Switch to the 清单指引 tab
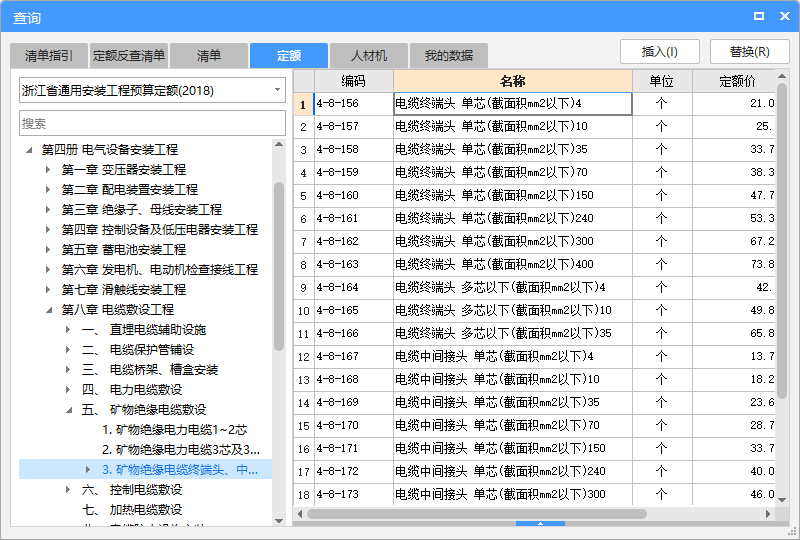 tap(49, 56)
